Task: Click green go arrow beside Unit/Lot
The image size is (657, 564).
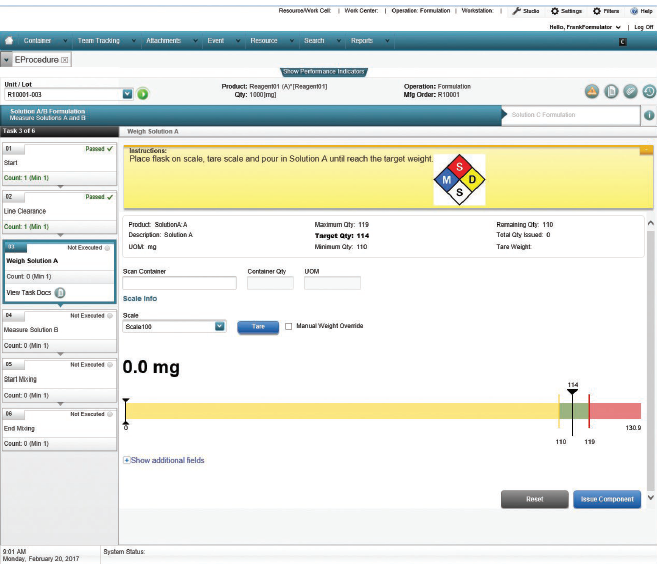Action: [x=142, y=94]
